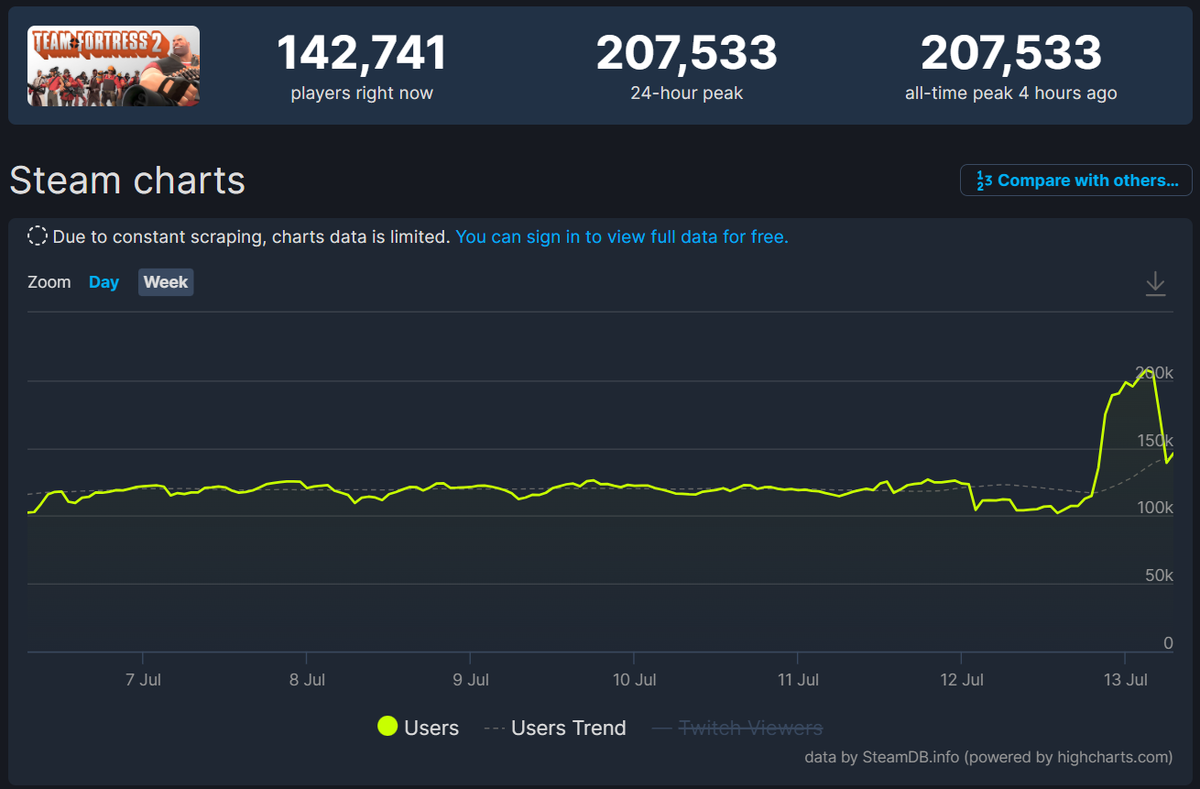Switch the zoom to Day view
1200x789 pixels.
coord(104,282)
